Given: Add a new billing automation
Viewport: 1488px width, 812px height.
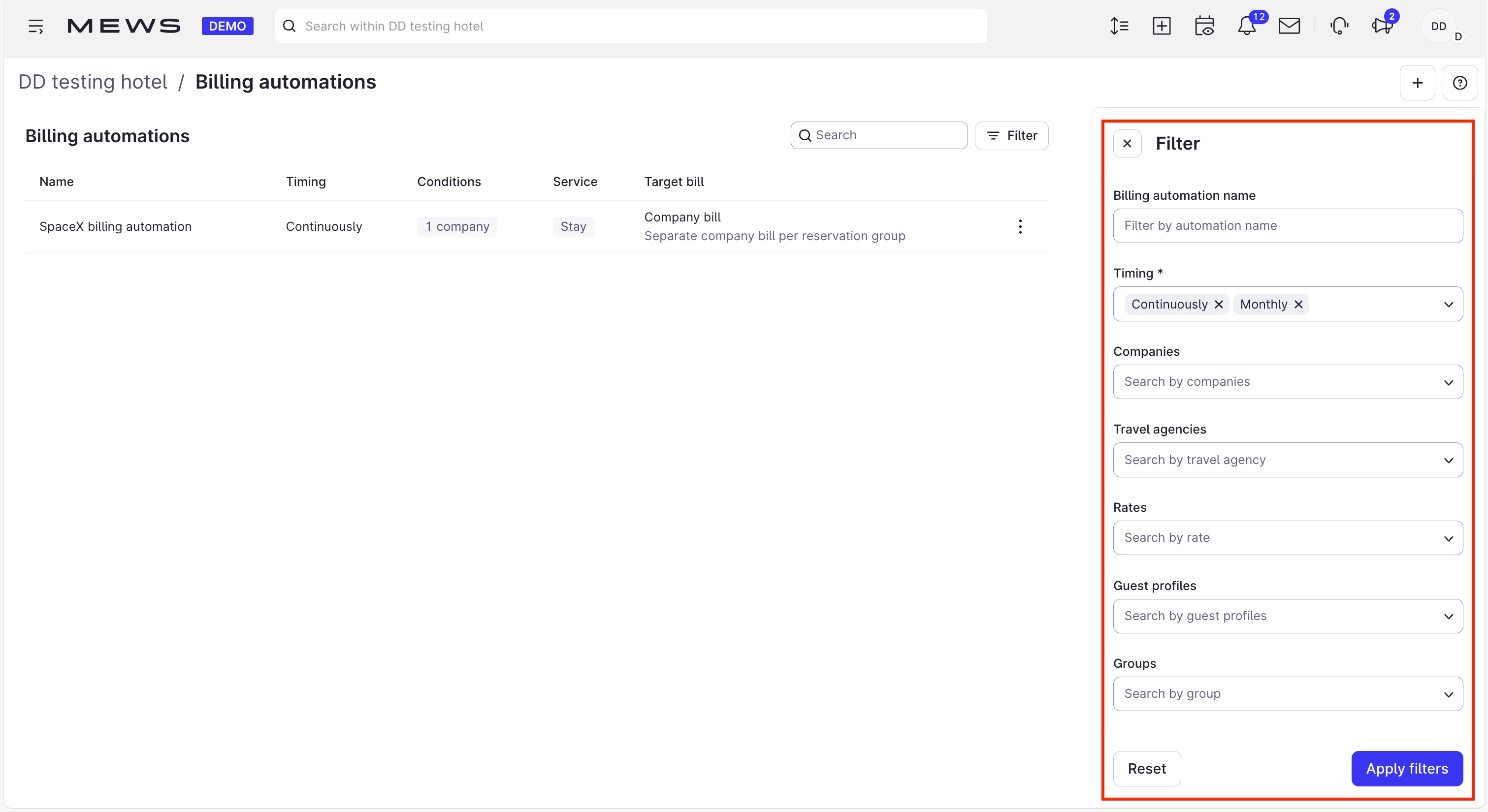Looking at the screenshot, I should (x=1417, y=83).
